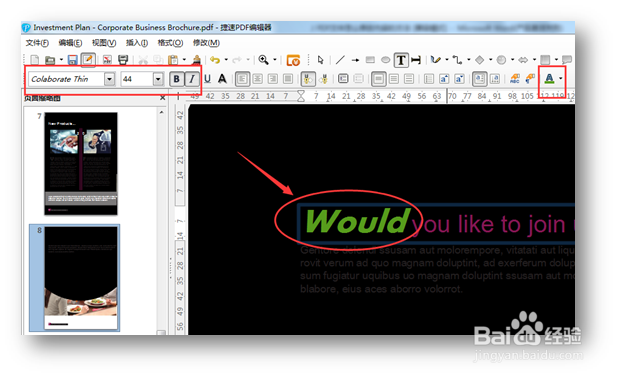Toggle Bold formatting

tap(177, 79)
